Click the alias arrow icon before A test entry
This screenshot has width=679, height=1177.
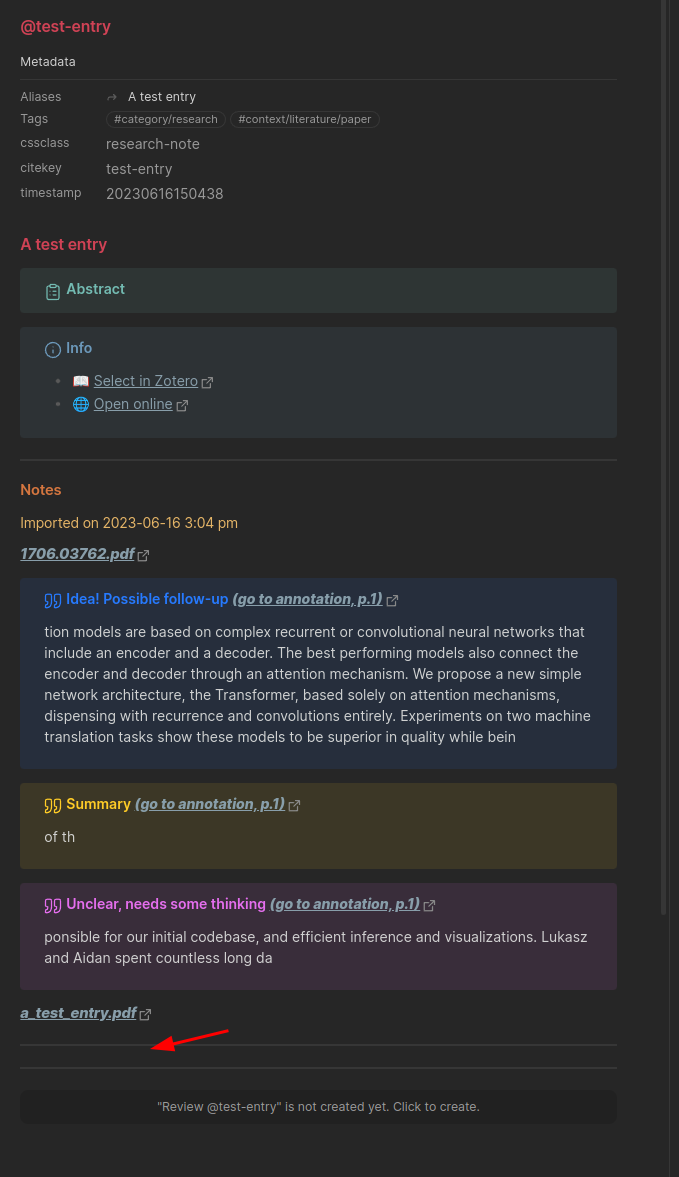coord(110,96)
